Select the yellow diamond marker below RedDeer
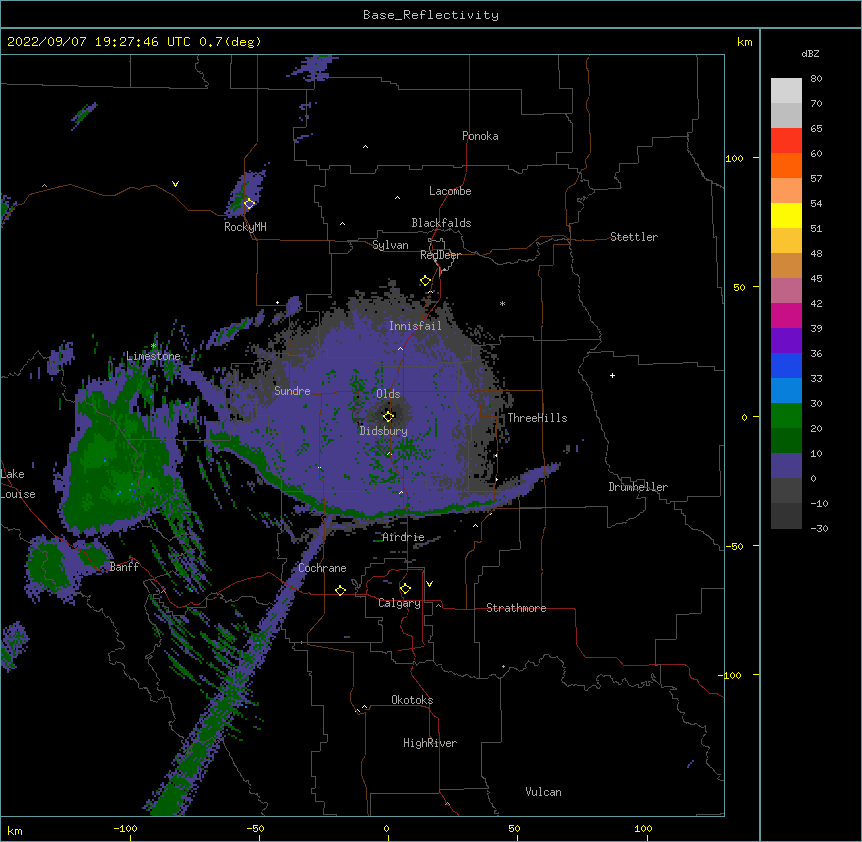This screenshot has height=842, width=862. click(425, 281)
